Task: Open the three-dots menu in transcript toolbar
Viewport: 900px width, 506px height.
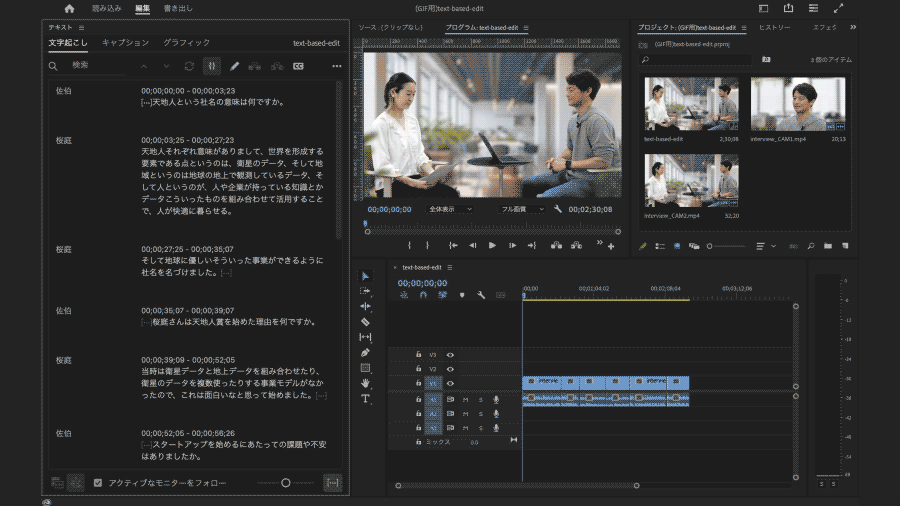Action: [337, 67]
